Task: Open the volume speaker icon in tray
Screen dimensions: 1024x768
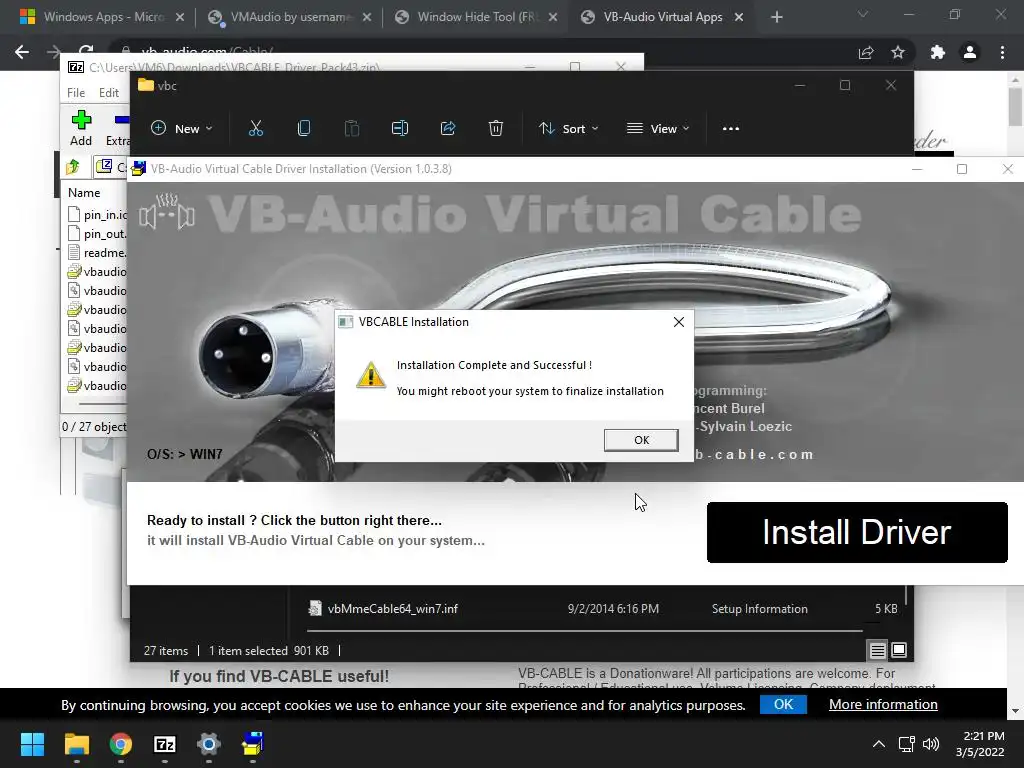Action: pos(931,744)
